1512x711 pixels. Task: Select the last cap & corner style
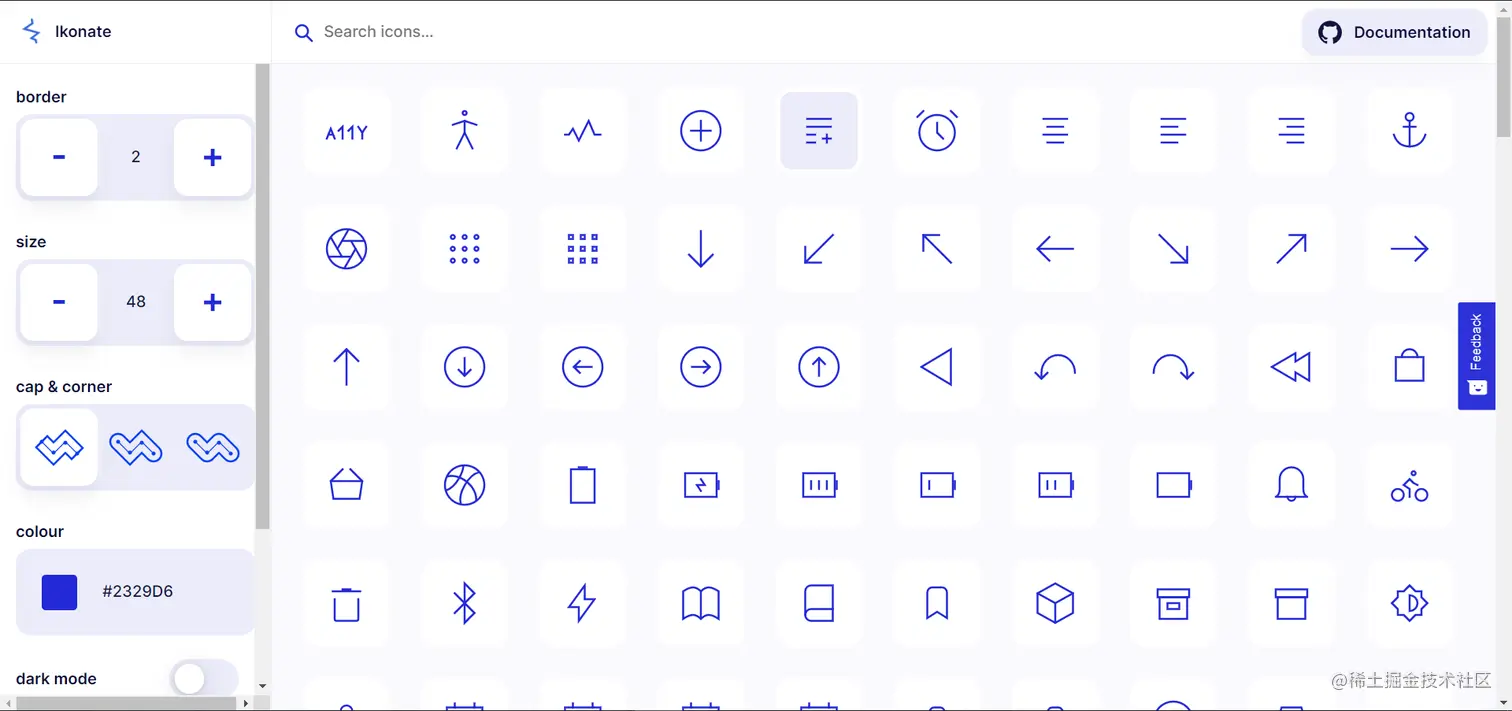point(213,447)
